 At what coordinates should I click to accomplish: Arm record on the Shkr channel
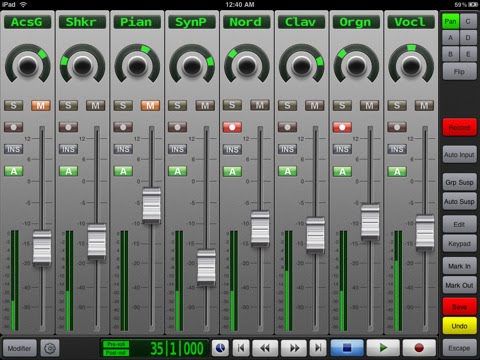coord(68,127)
